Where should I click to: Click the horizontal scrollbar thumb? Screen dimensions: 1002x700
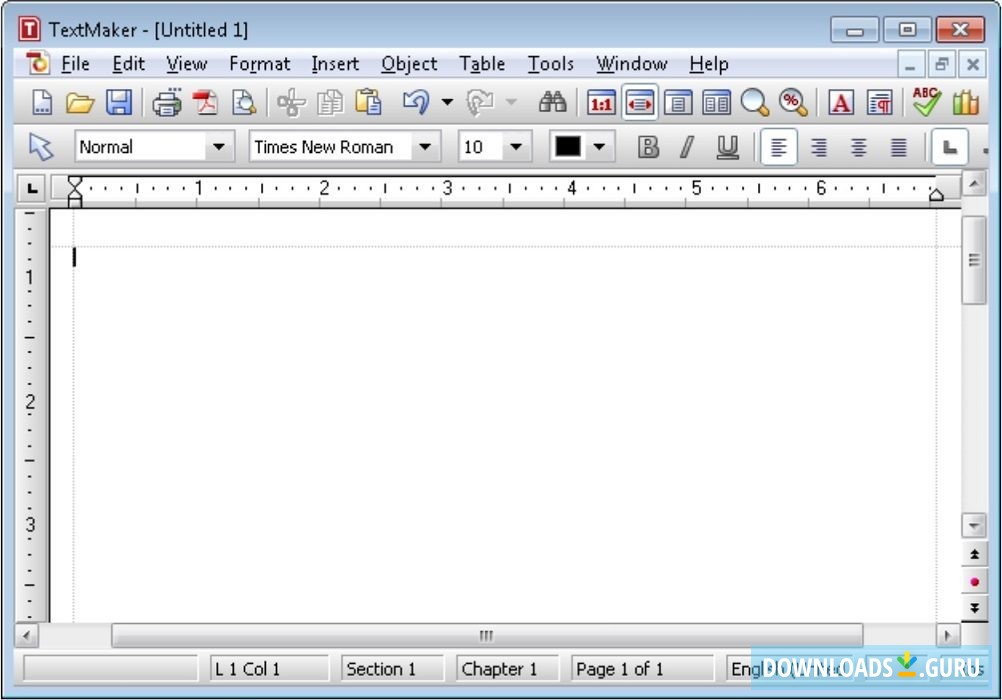coord(487,635)
